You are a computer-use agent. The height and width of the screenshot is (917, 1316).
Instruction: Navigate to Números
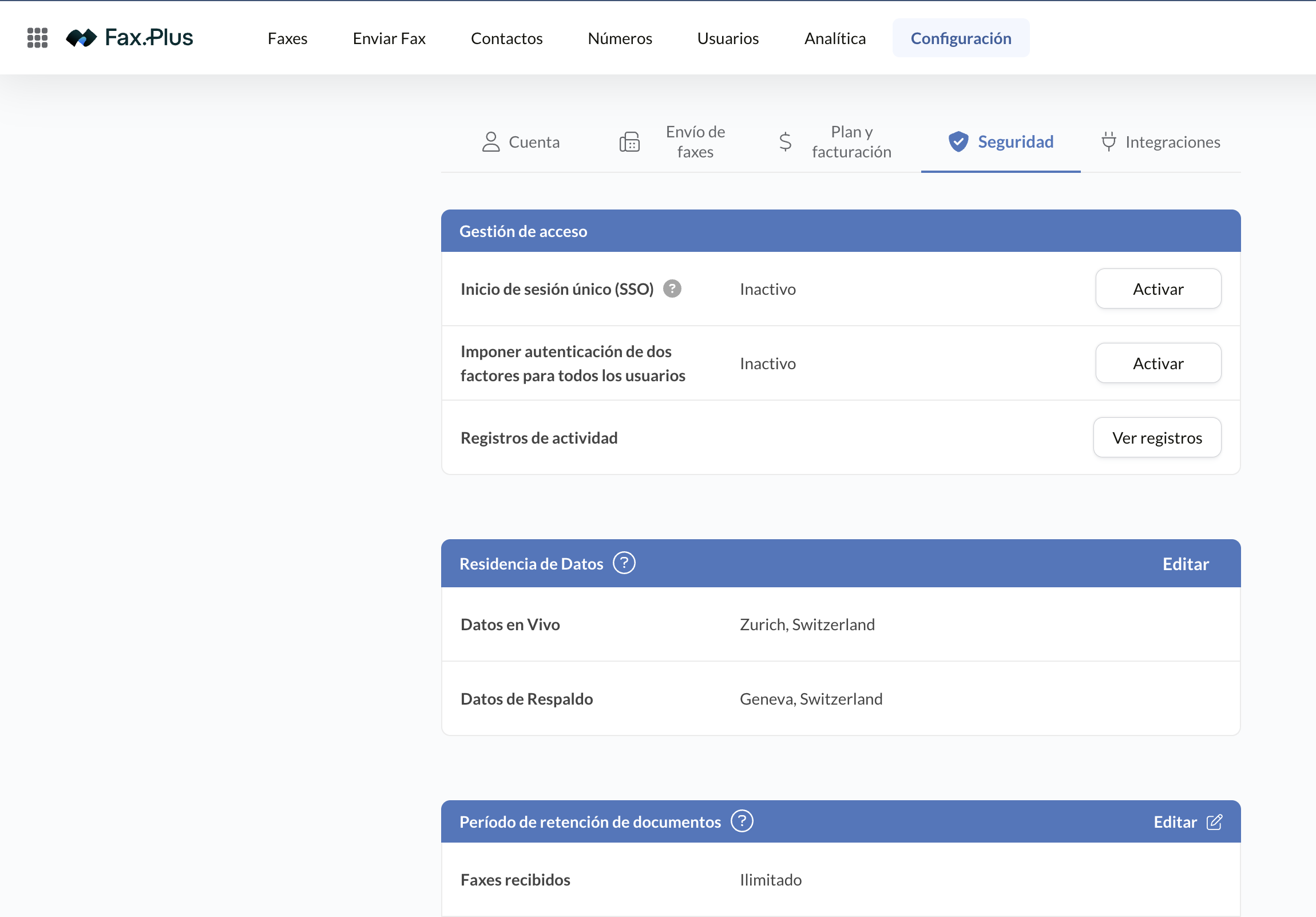coord(620,38)
